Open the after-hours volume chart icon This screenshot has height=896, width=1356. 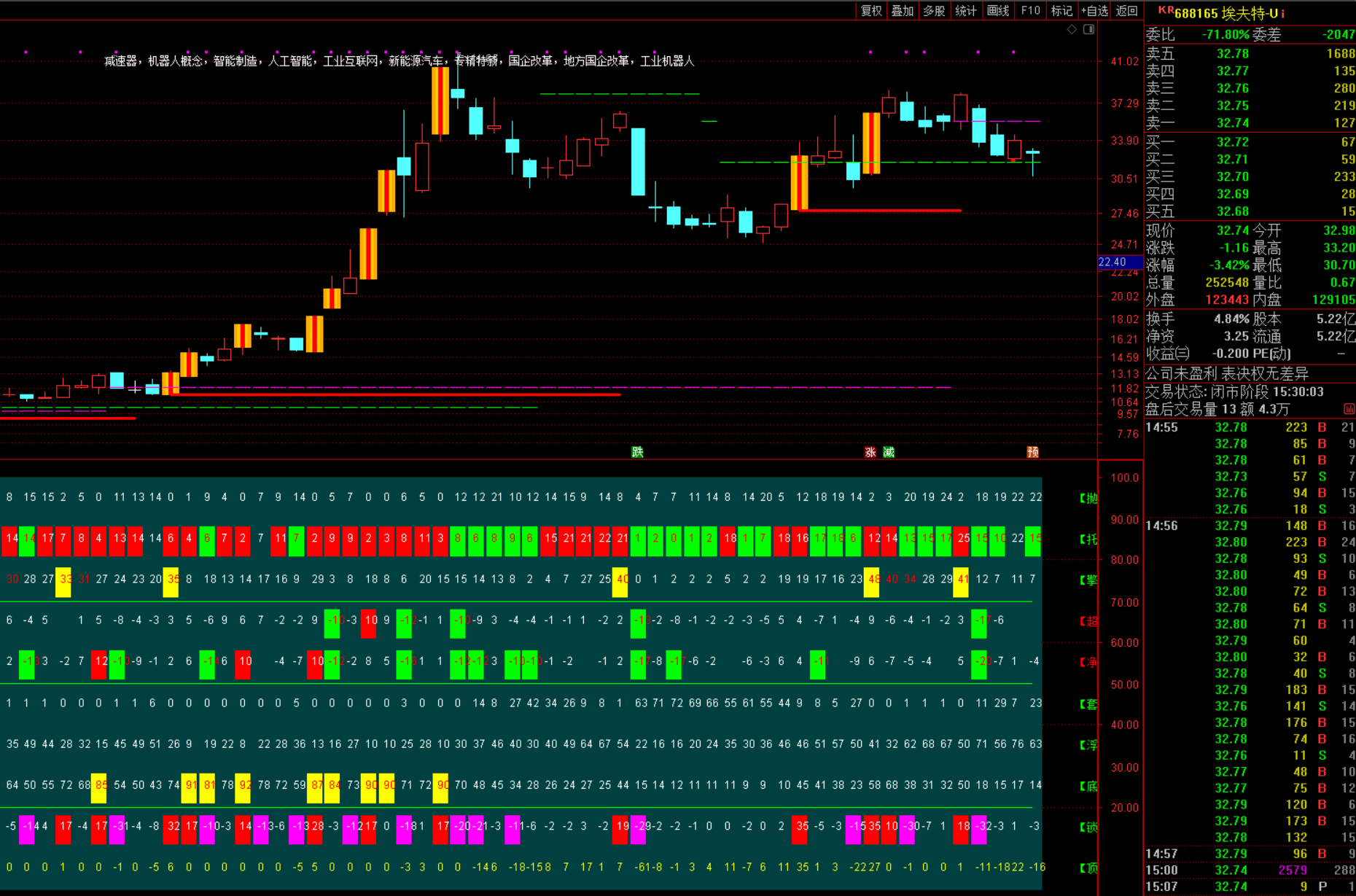1349,409
